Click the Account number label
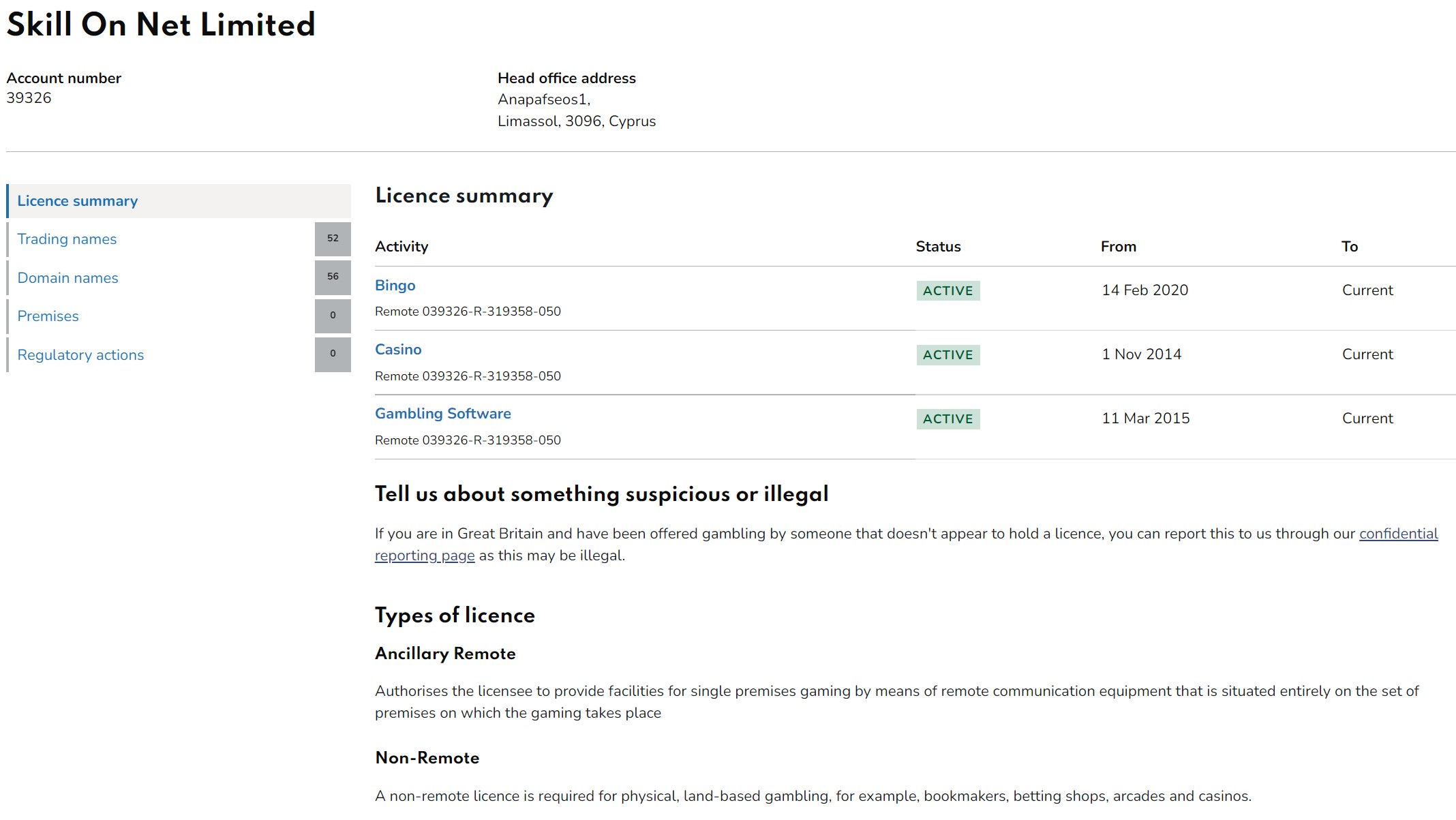Viewport: 1456px width, 820px height. tap(64, 78)
